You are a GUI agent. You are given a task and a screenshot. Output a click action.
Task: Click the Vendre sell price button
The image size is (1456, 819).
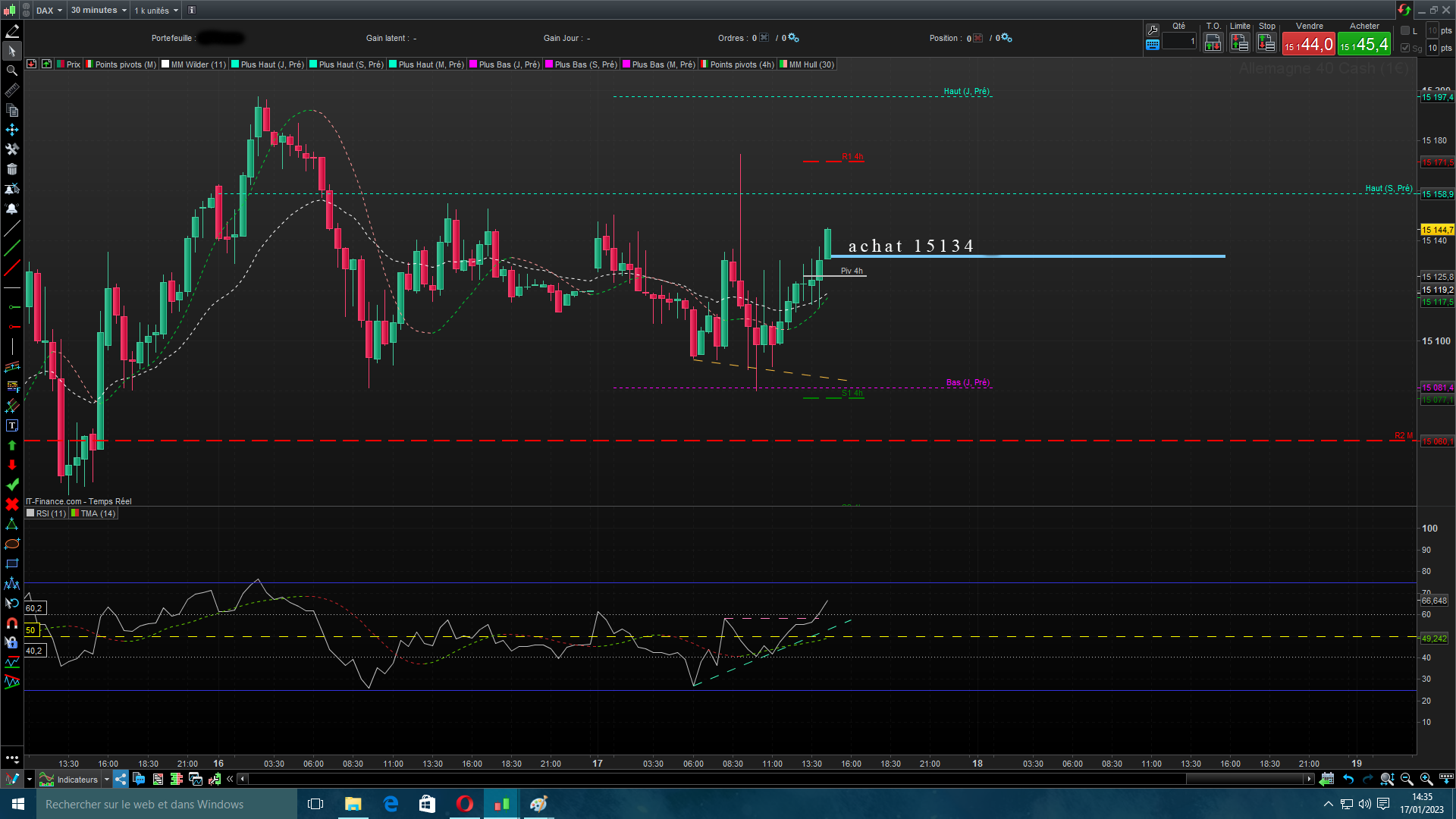[x=1308, y=44]
